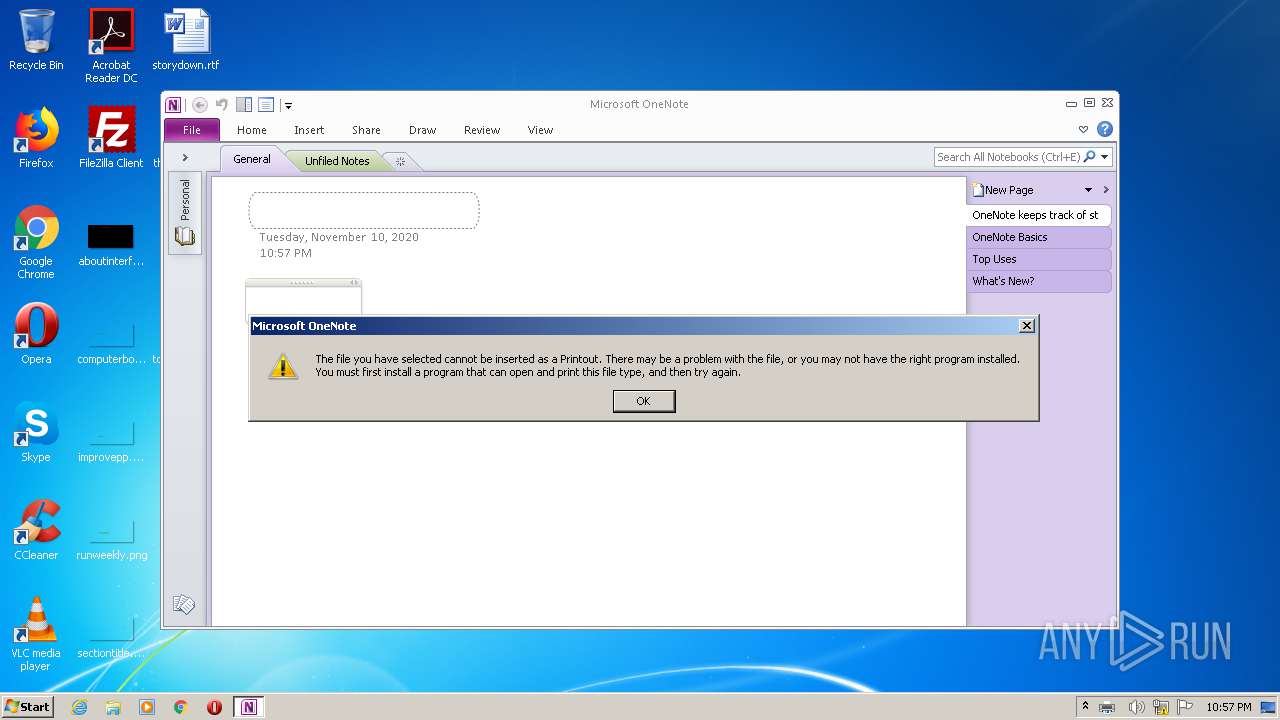Click the Windows Start button
1280x720 pixels.
click(x=28, y=706)
